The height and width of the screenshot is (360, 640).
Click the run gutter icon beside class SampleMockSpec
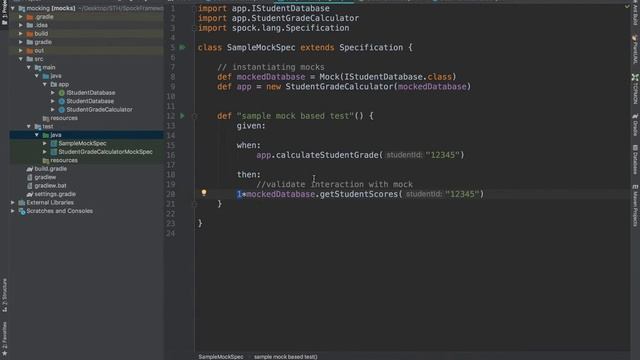[182, 47]
